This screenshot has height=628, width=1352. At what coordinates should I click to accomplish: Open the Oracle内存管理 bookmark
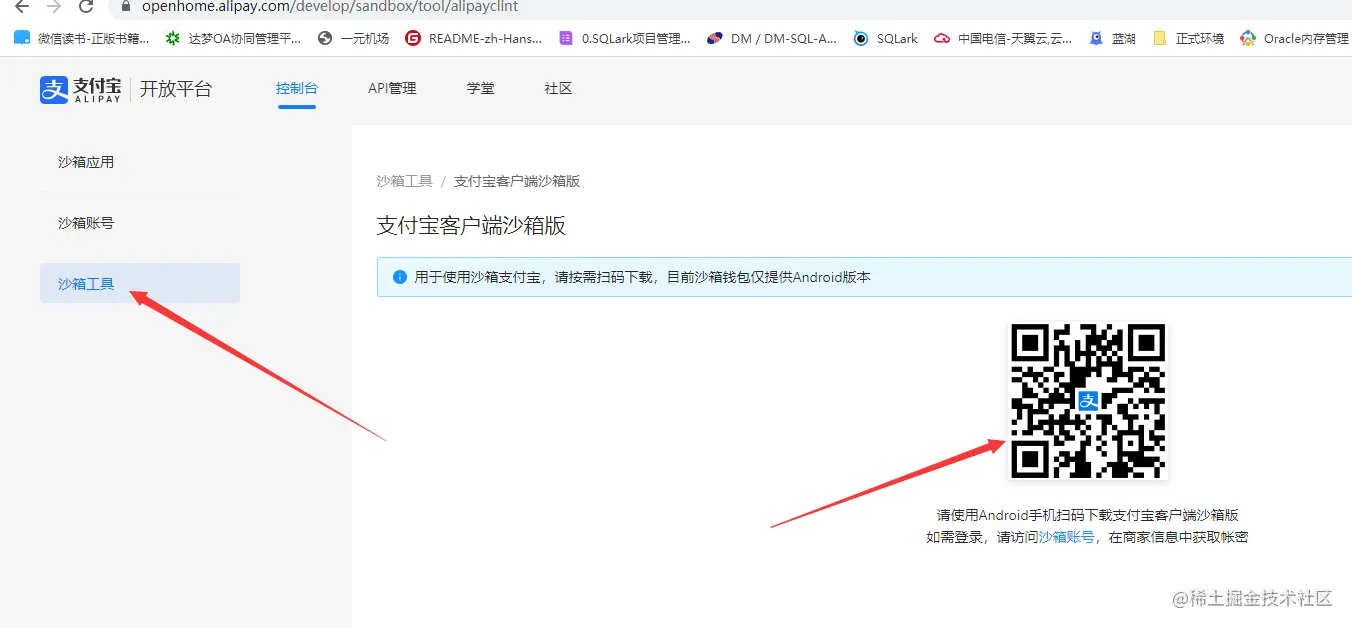1294,38
